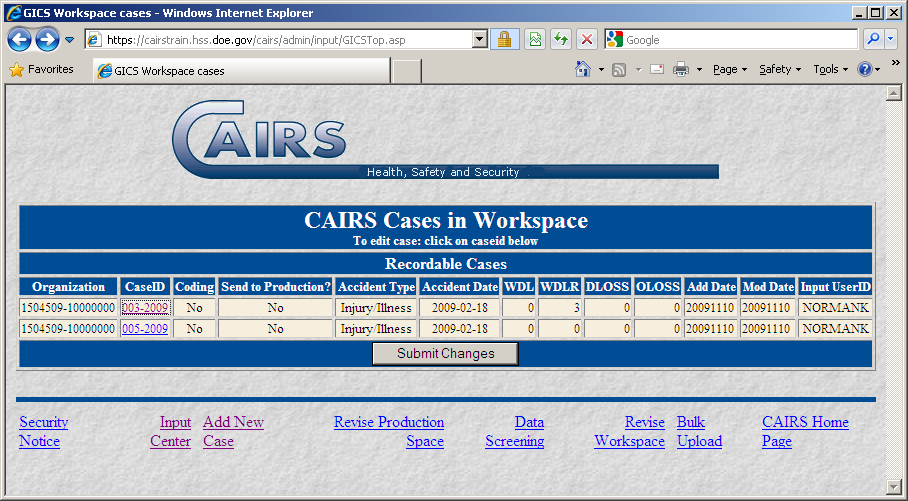Open a new blank tab
The width and height of the screenshot is (908, 501).
click(407, 71)
